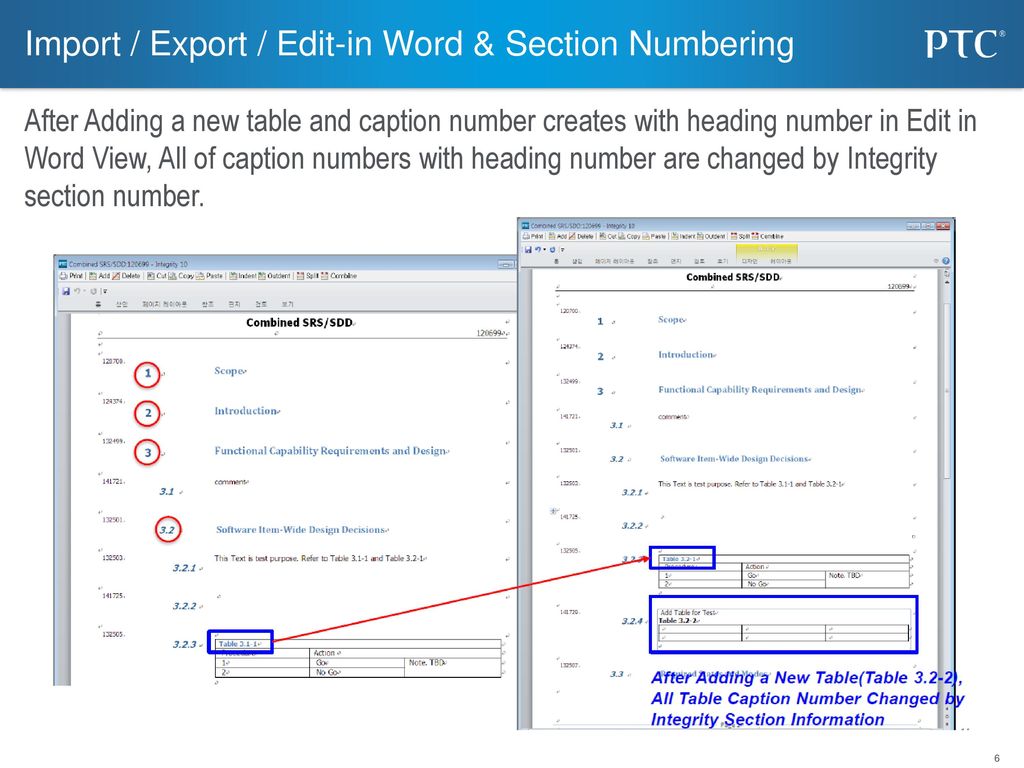
Task: Click 'Add Table for Test' text in right window
Action: point(688,613)
